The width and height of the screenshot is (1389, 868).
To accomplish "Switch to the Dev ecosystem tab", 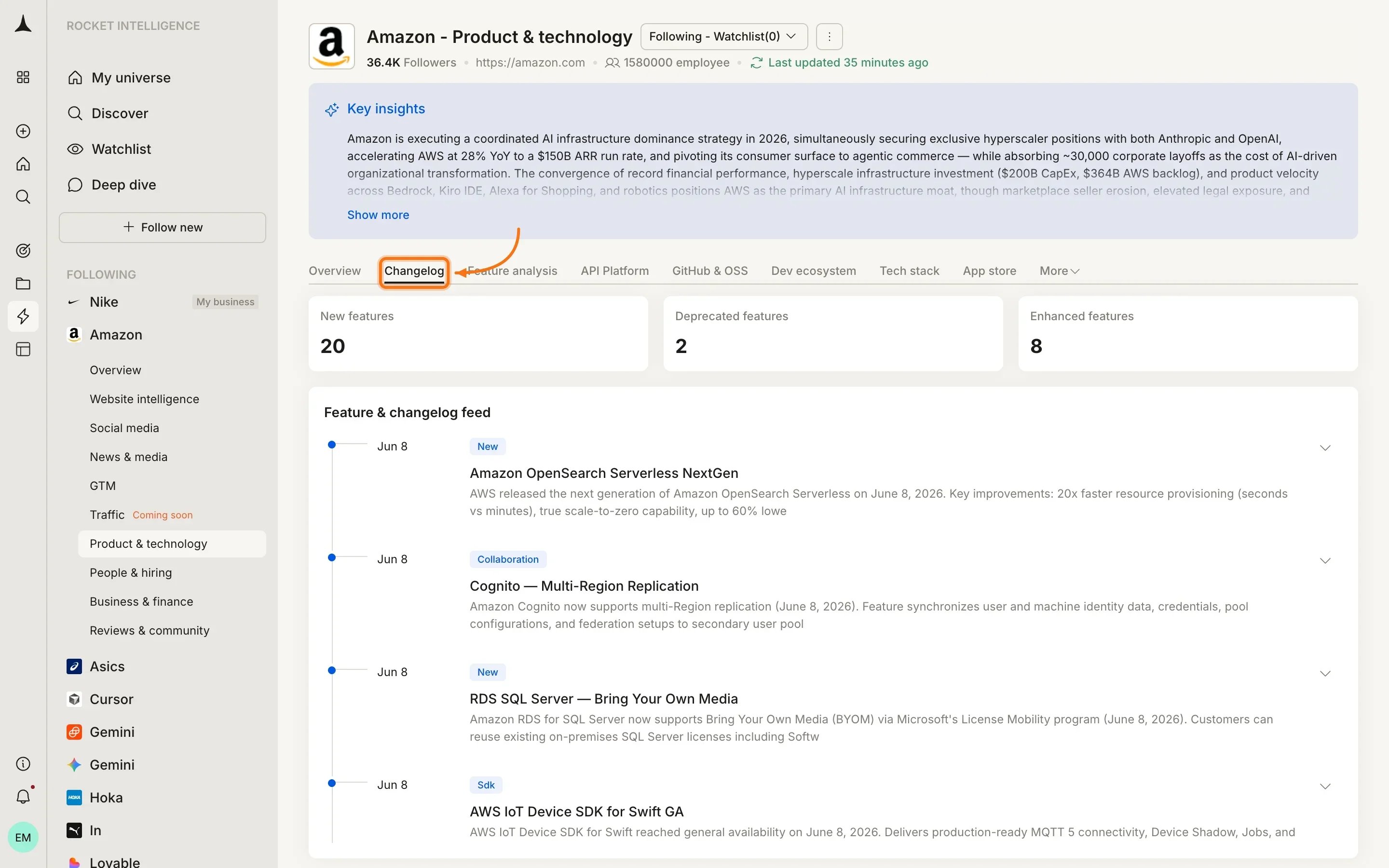I will pyautogui.click(x=813, y=271).
